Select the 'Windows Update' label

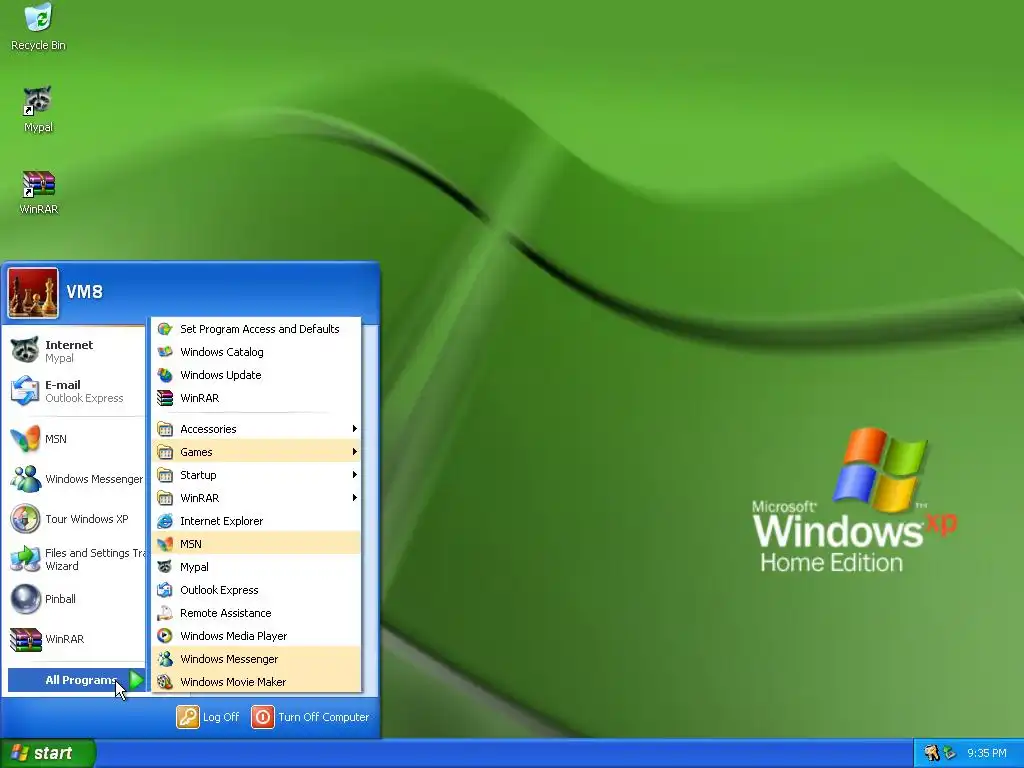[x=221, y=375]
